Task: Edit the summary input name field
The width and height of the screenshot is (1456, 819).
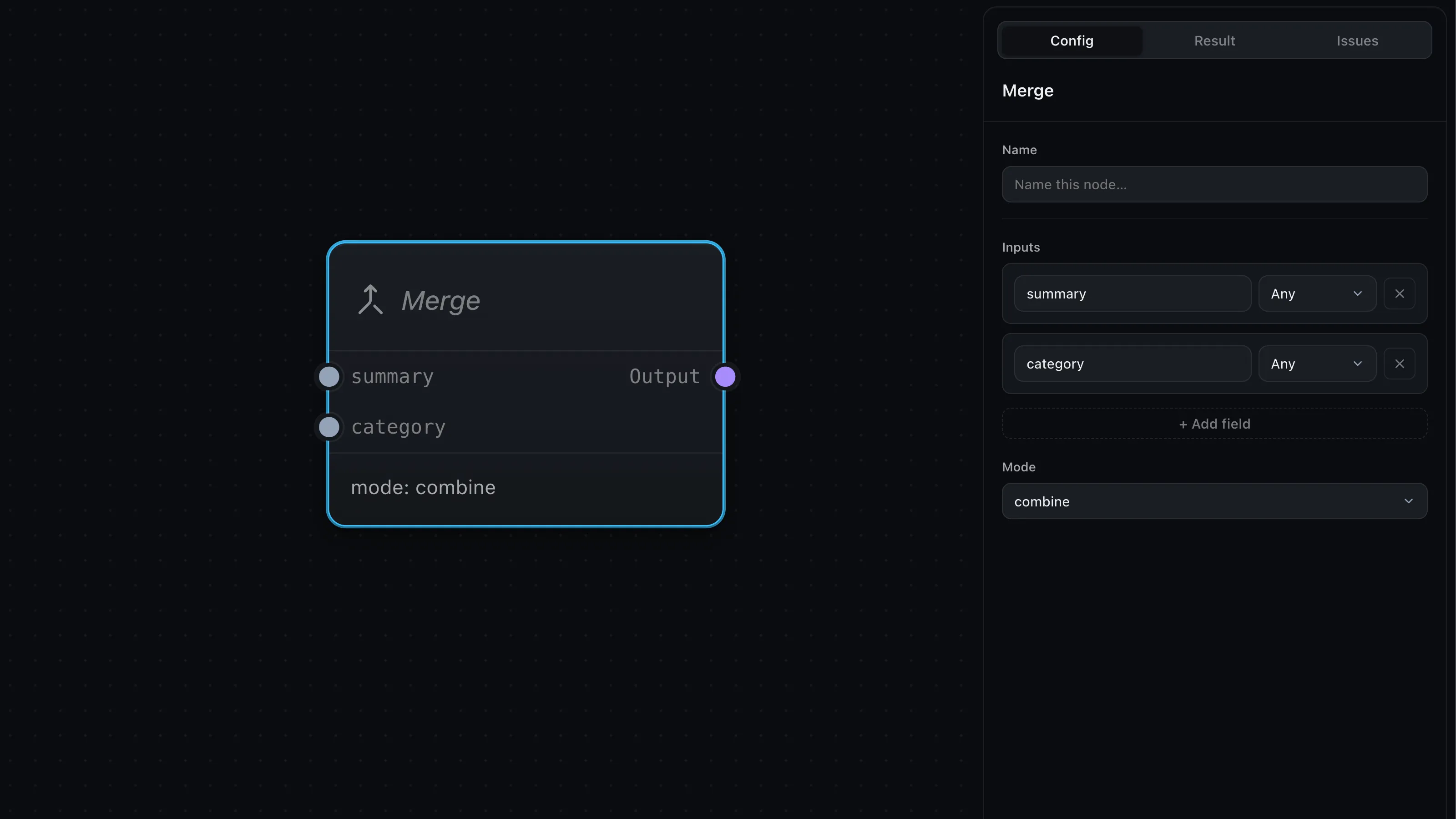Action: [x=1132, y=293]
